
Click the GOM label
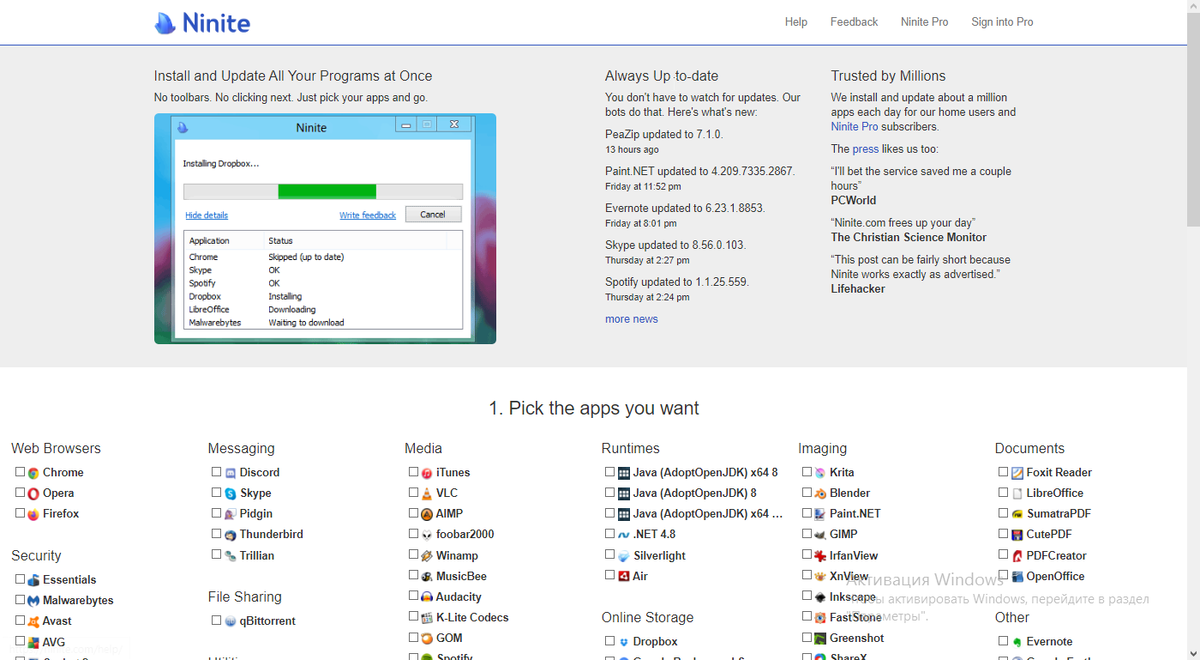point(449,638)
